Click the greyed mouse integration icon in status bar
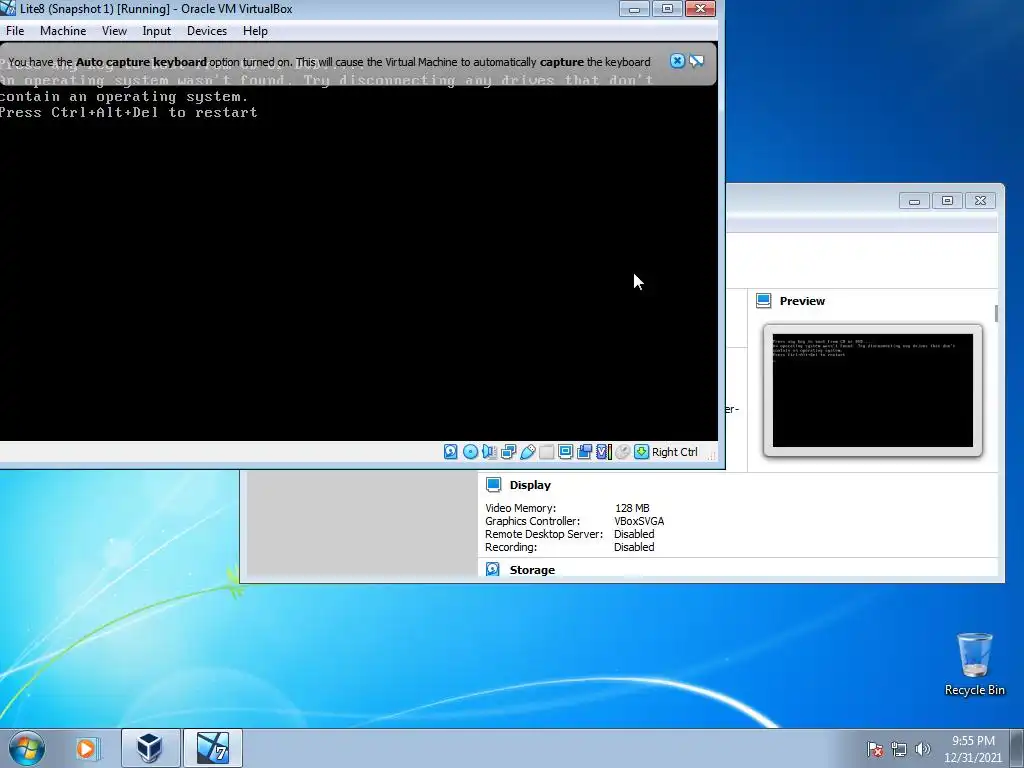 (x=622, y=452)
